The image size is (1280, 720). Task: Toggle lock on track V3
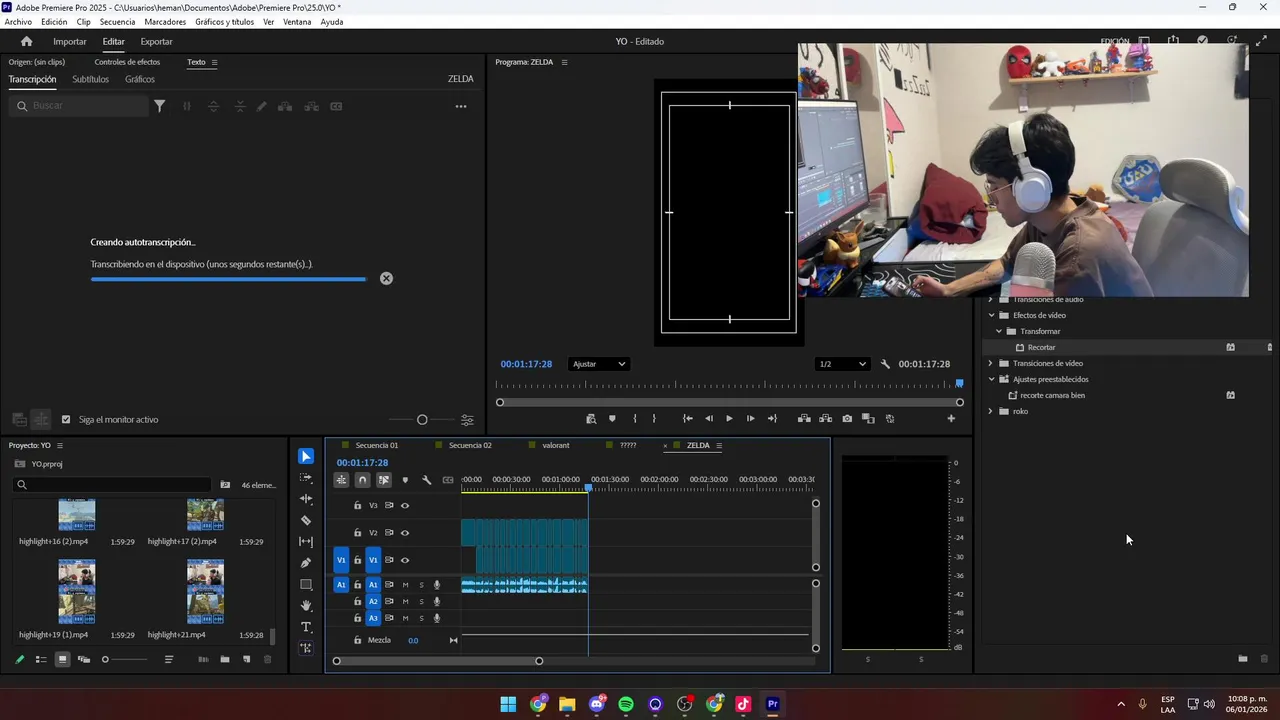tap(358, 506)
